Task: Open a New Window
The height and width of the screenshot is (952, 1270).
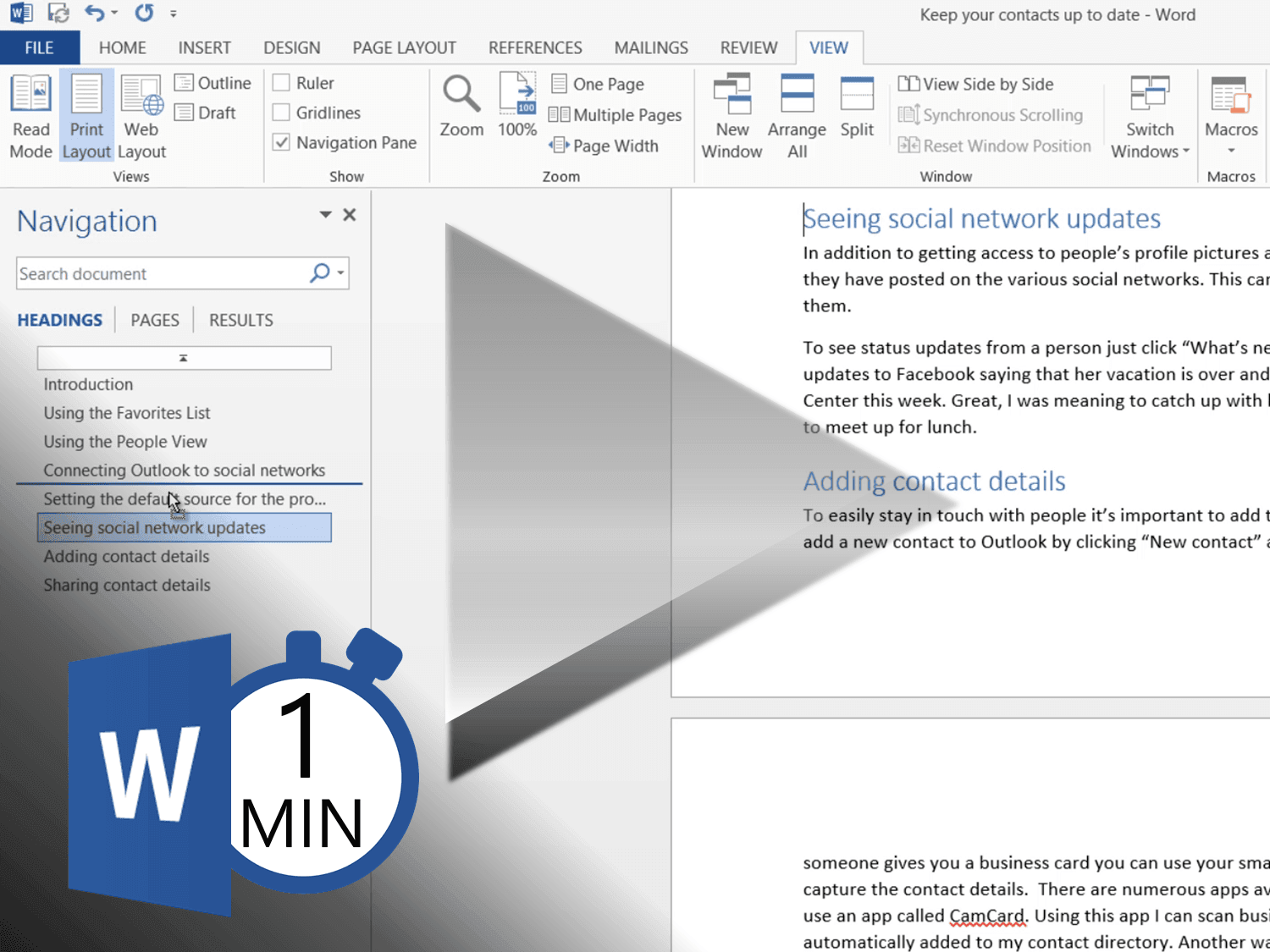Action: pos(732,116)
